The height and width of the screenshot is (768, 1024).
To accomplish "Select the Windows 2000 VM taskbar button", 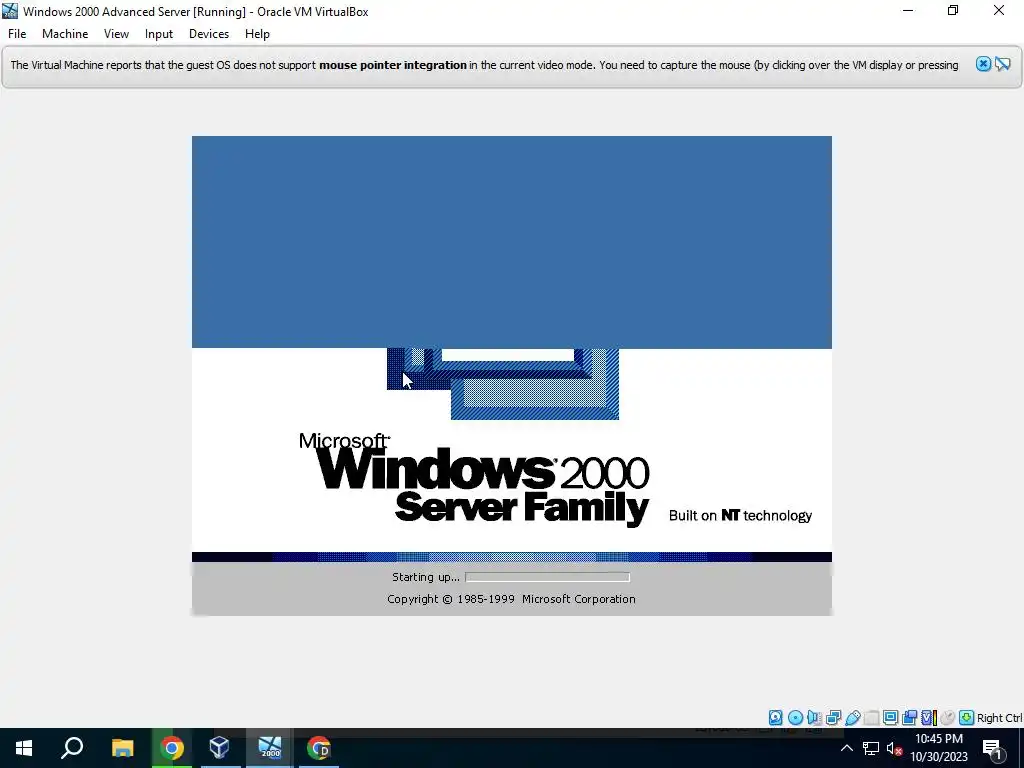I will click(x=269, y=748).
